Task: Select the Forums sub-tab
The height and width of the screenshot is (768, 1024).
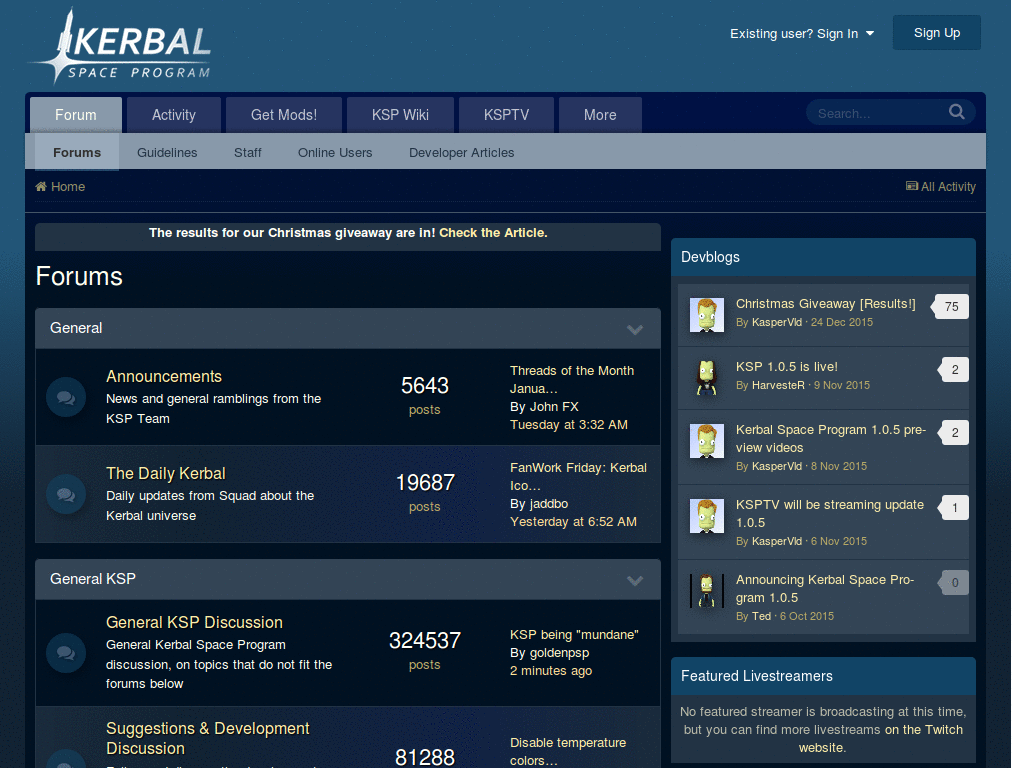Action: point(77,152)
